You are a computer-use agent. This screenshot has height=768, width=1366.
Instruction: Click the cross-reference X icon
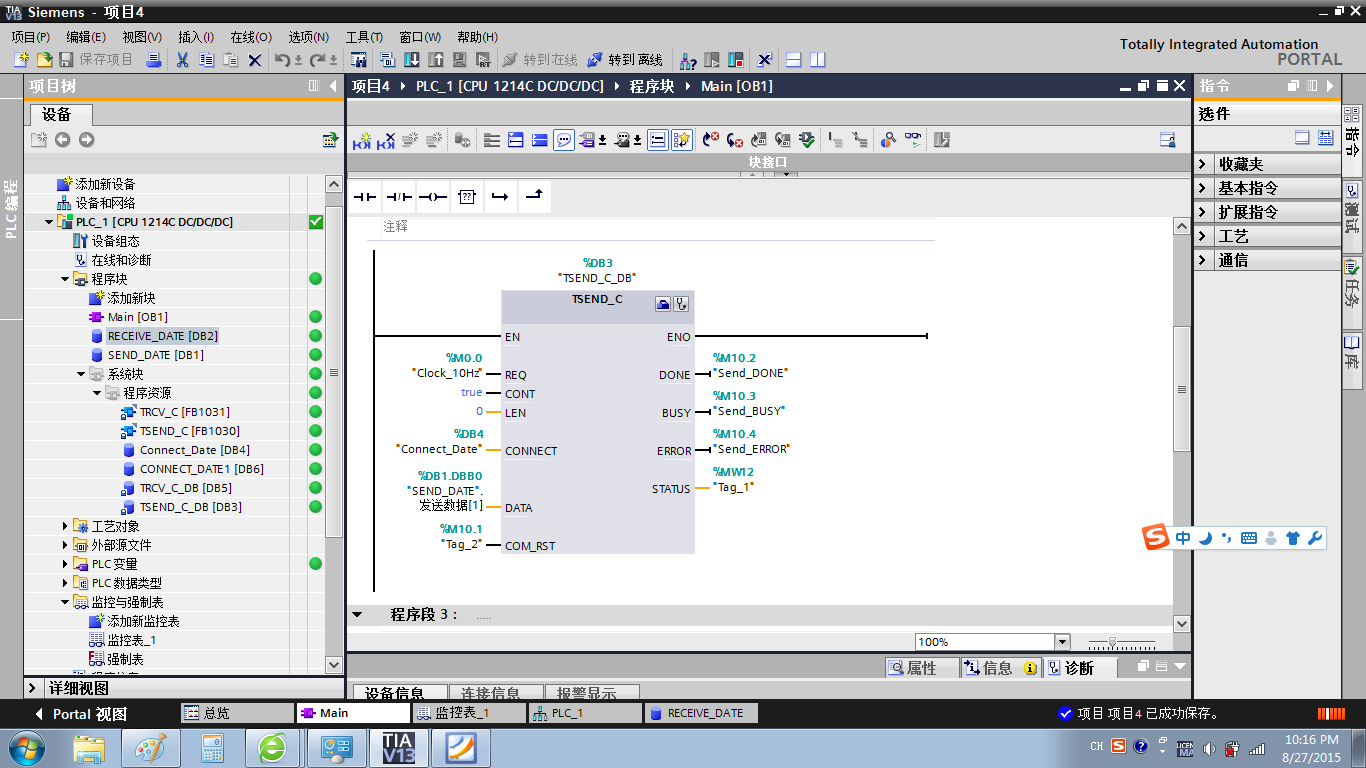pos(765,60)
